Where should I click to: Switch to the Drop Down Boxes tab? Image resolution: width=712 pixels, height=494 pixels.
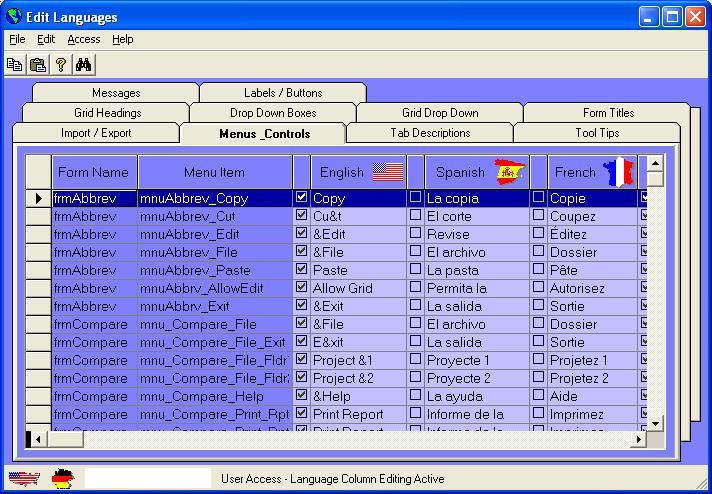point(273,113)
